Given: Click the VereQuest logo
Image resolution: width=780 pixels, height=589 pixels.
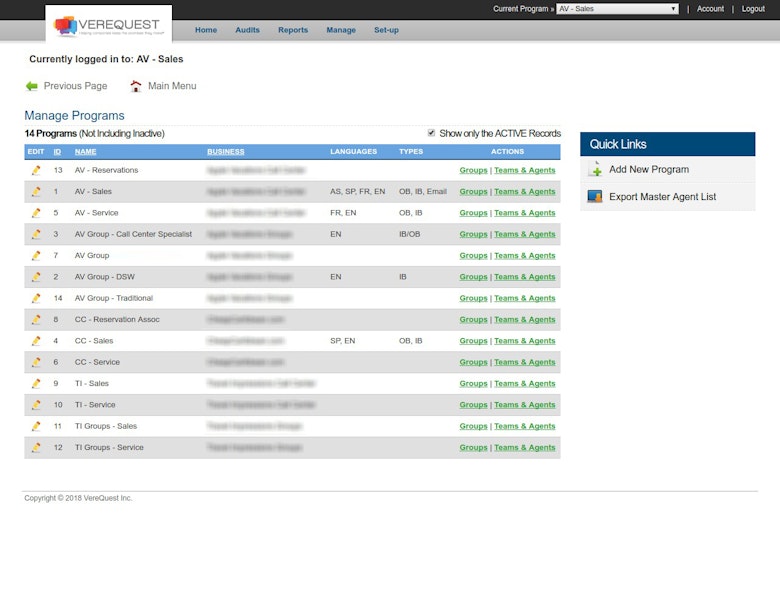Looking at the screenshot, I should coord(109,25).
